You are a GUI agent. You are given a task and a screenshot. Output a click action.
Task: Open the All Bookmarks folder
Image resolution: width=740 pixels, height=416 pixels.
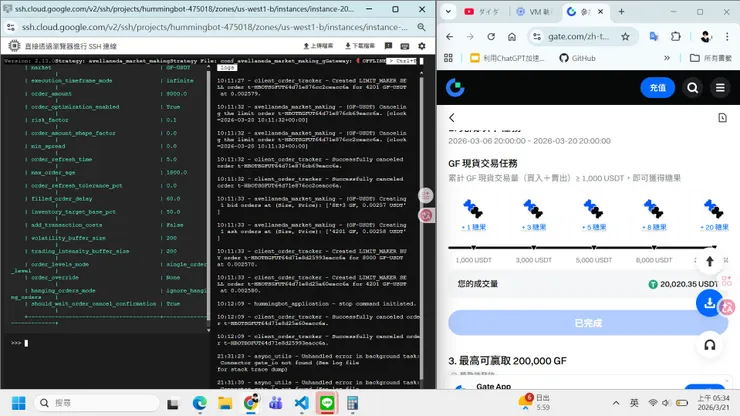click(710, 58)
